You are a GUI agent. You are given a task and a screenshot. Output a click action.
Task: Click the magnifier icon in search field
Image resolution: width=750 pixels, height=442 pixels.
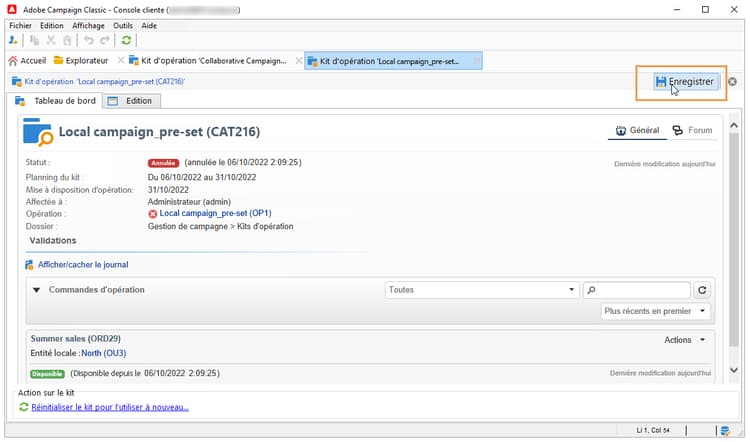pos(592,290)
